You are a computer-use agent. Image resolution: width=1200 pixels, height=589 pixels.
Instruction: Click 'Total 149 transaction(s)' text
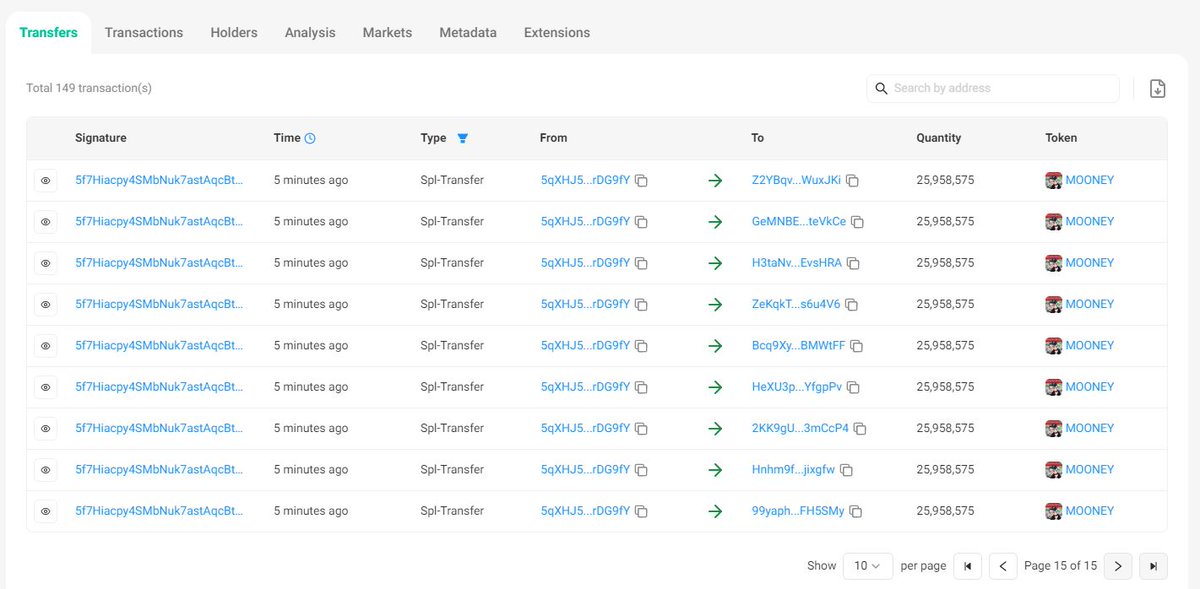89,88
